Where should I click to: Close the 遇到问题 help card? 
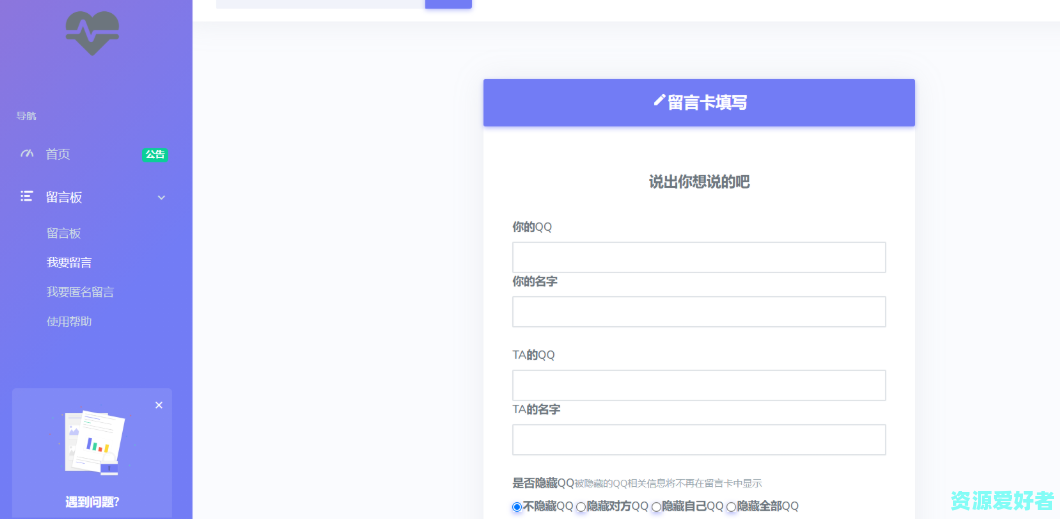click(159, 405)
